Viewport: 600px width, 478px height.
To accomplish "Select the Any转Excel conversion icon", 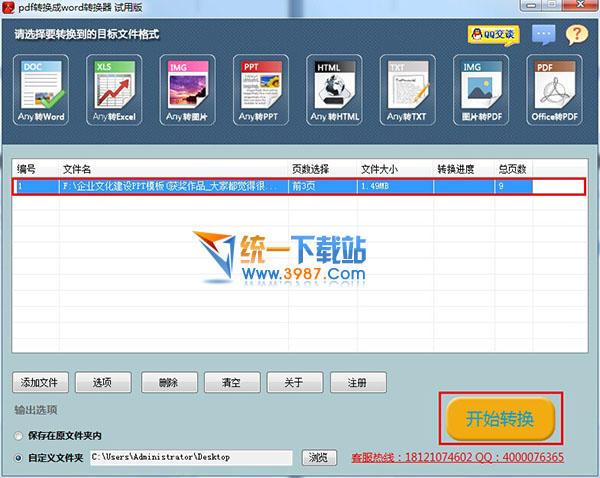I will pyautogui.click(x=113, y=88).
